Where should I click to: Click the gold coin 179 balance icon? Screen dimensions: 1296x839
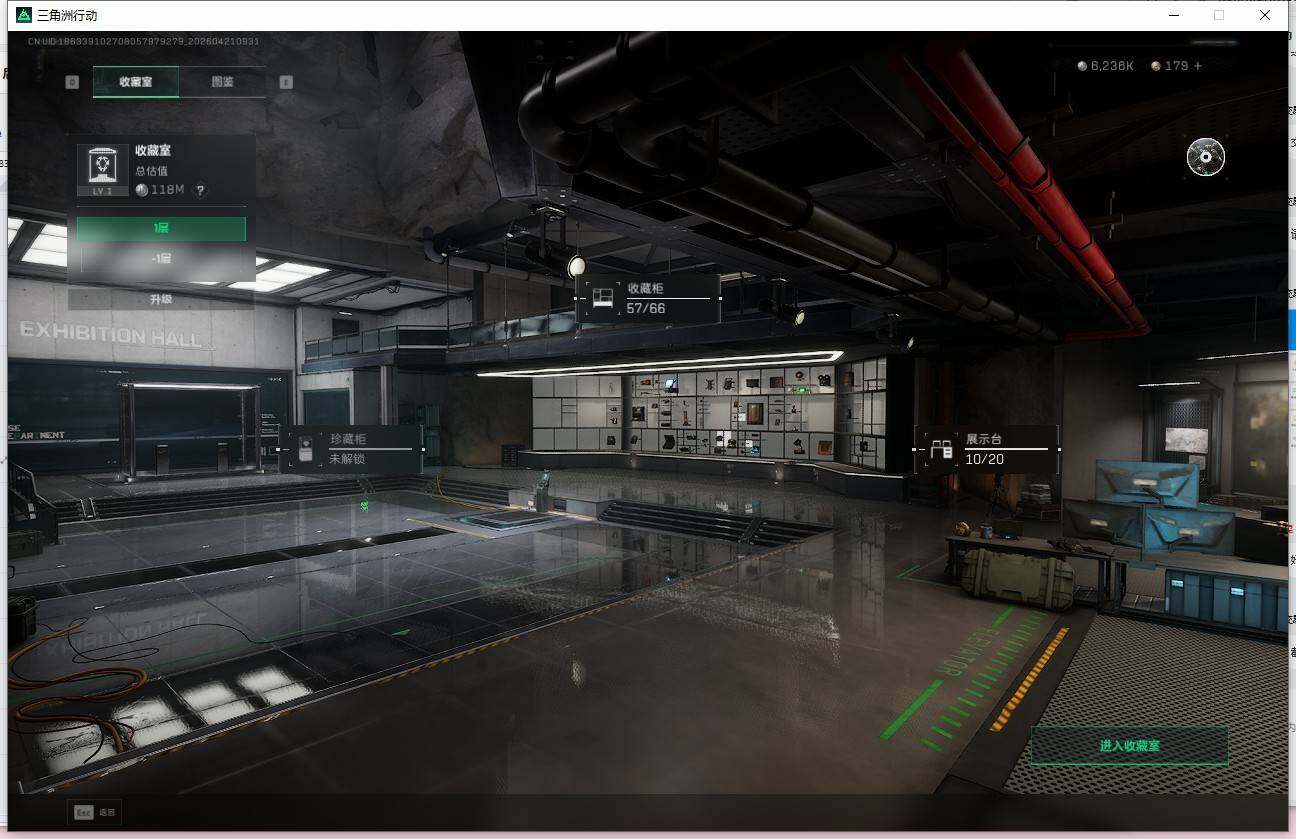pyautogui.click(x=1156, y=66)
